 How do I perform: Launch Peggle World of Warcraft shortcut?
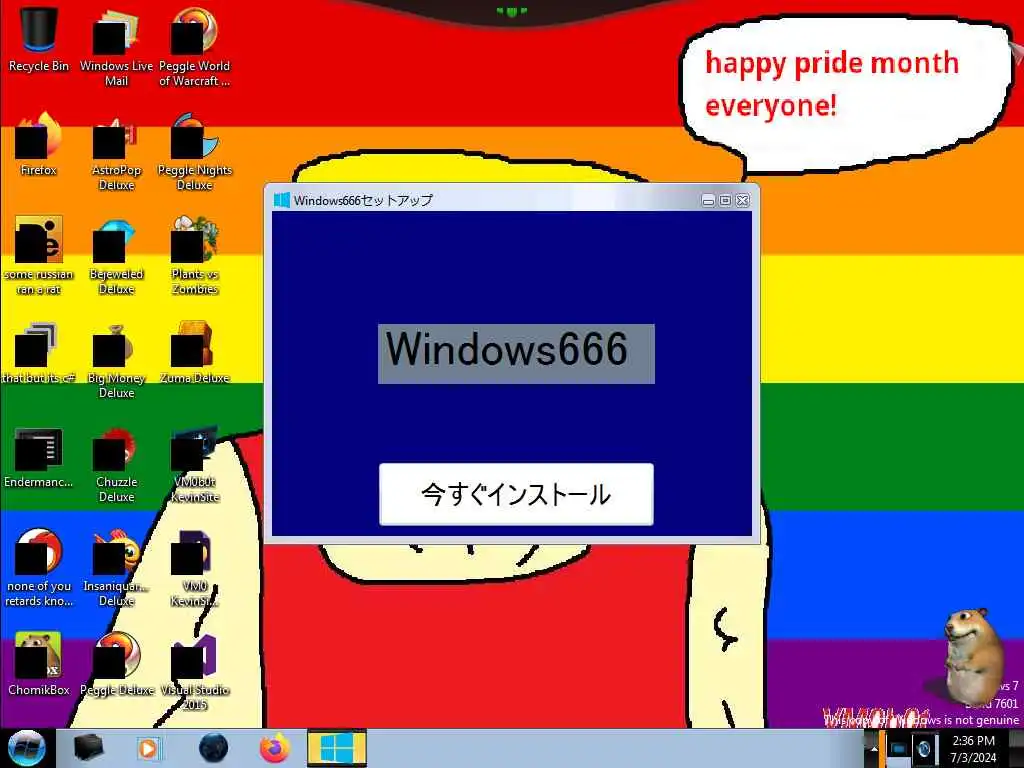(194, 46)
